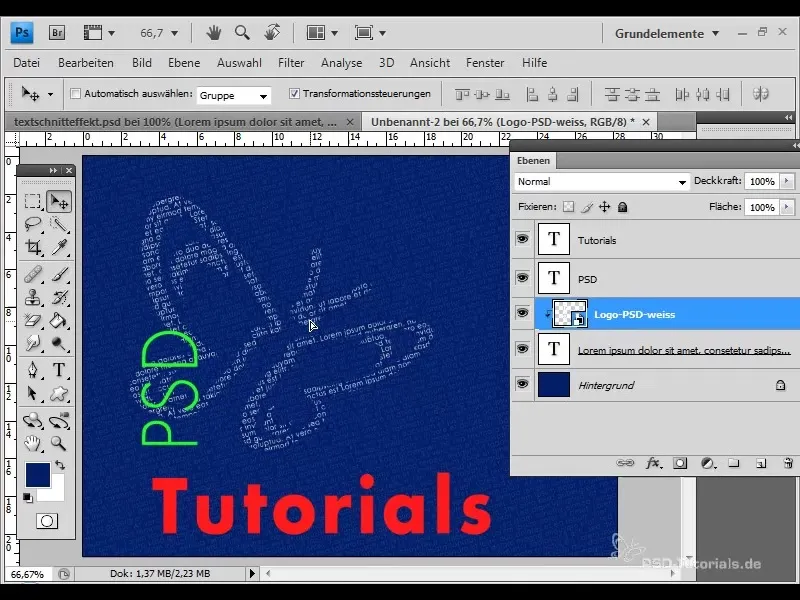This screenshot has height=600, width=800.
Task: Select the Dodge tool
Action: click(59, 344)
